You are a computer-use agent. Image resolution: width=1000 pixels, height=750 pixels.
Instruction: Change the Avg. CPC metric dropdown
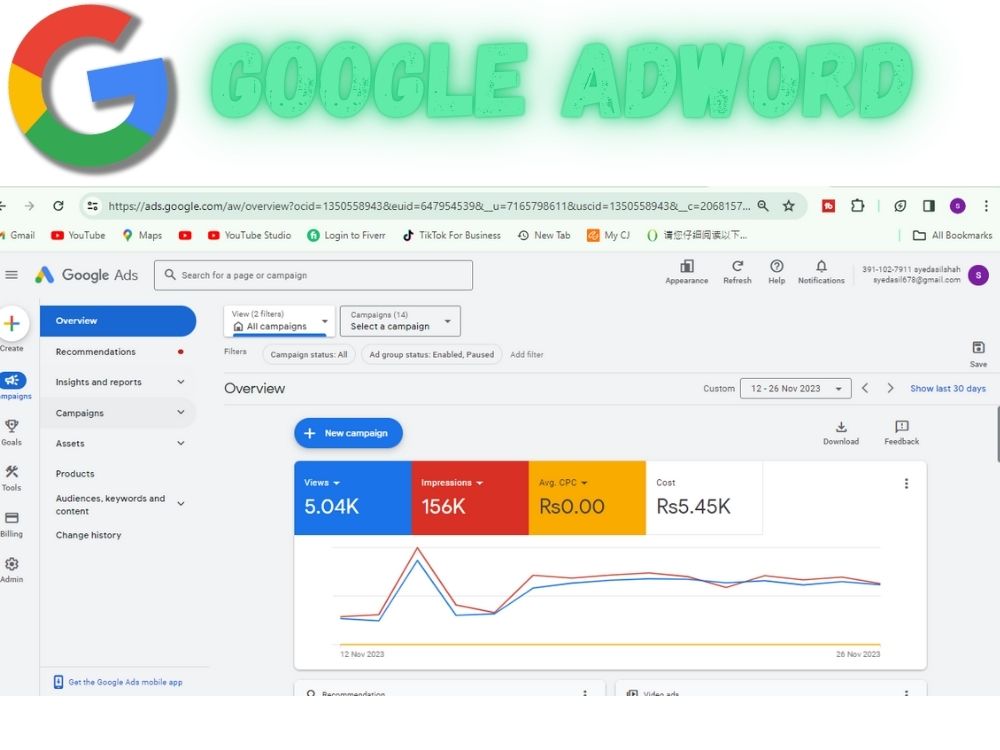(x=563, y=483)
